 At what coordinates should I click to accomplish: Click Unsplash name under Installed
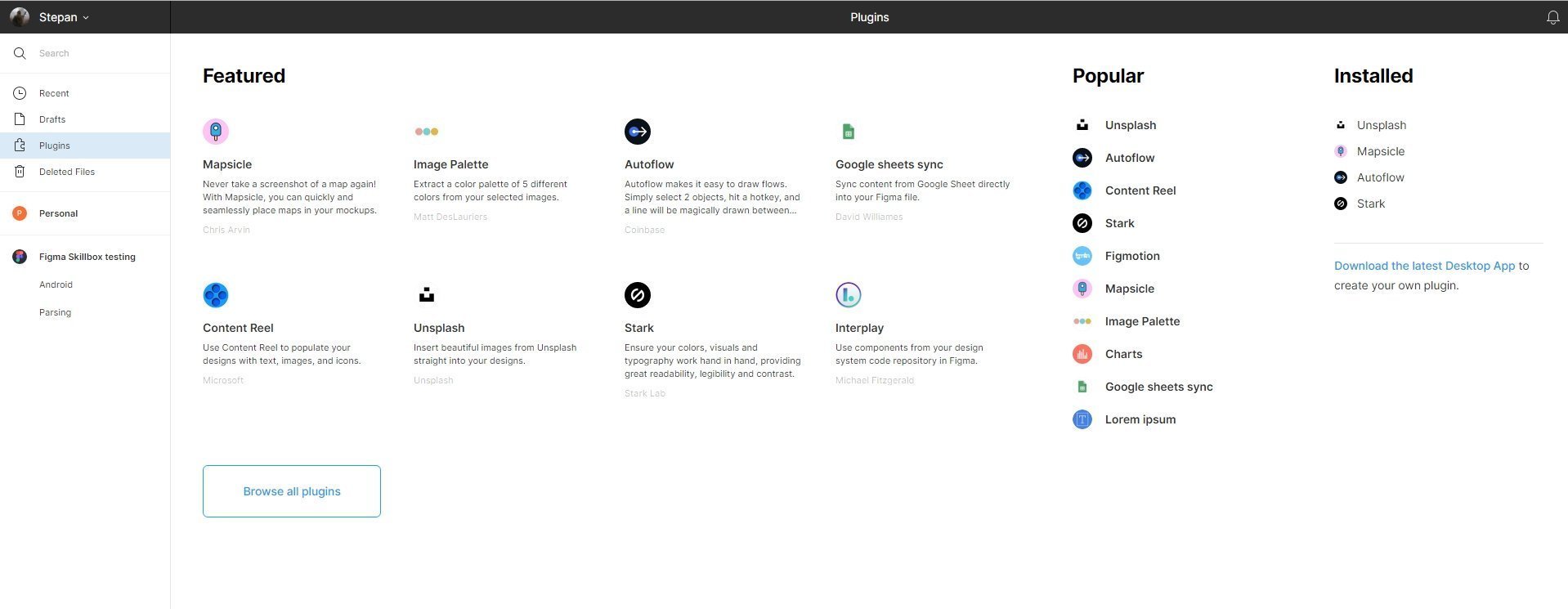[x=1382, y=125]
